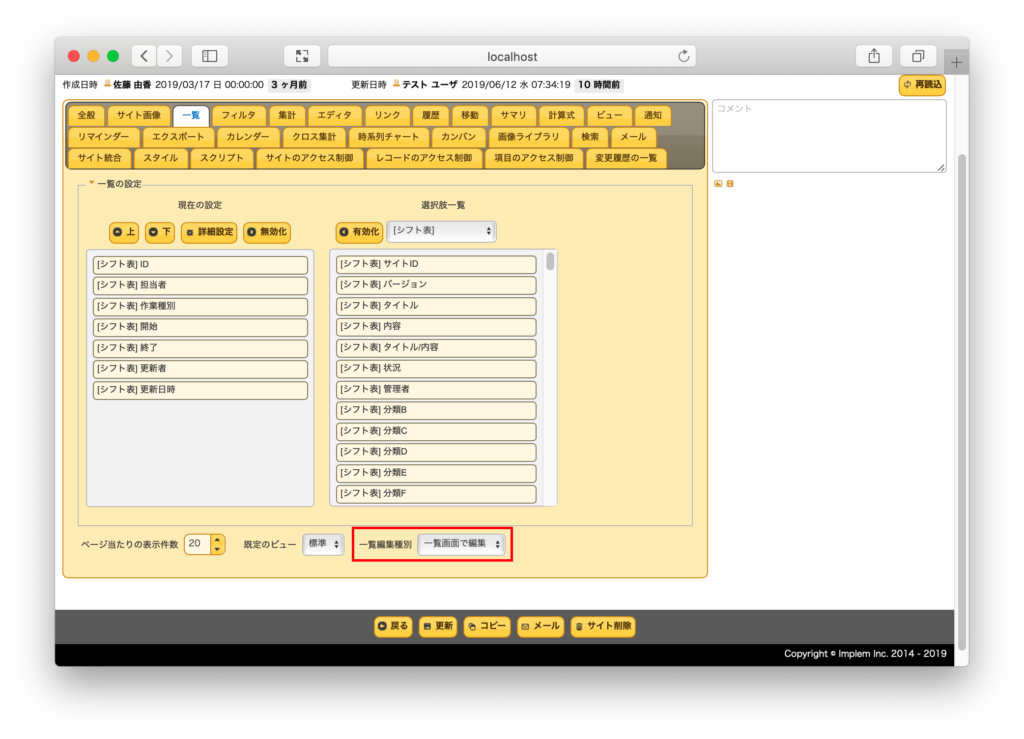Image resolution: width=1024 pixels, height=739 pixels.
Task: Open the スクリプト tab
Action: point(221,158)
